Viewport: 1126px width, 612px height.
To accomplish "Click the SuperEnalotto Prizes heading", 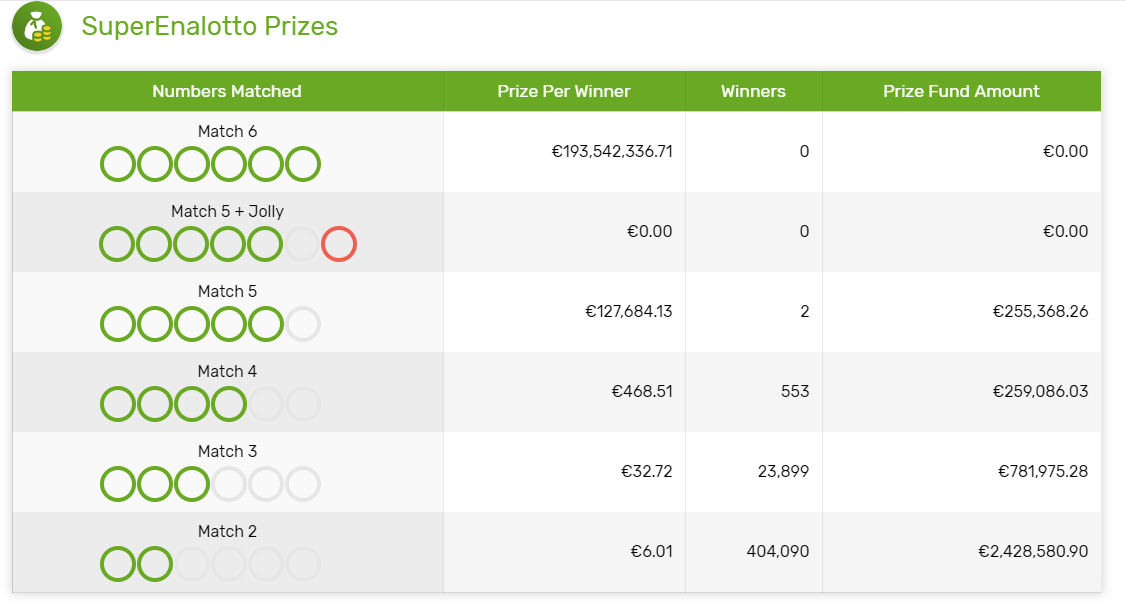I will point(210,27).
